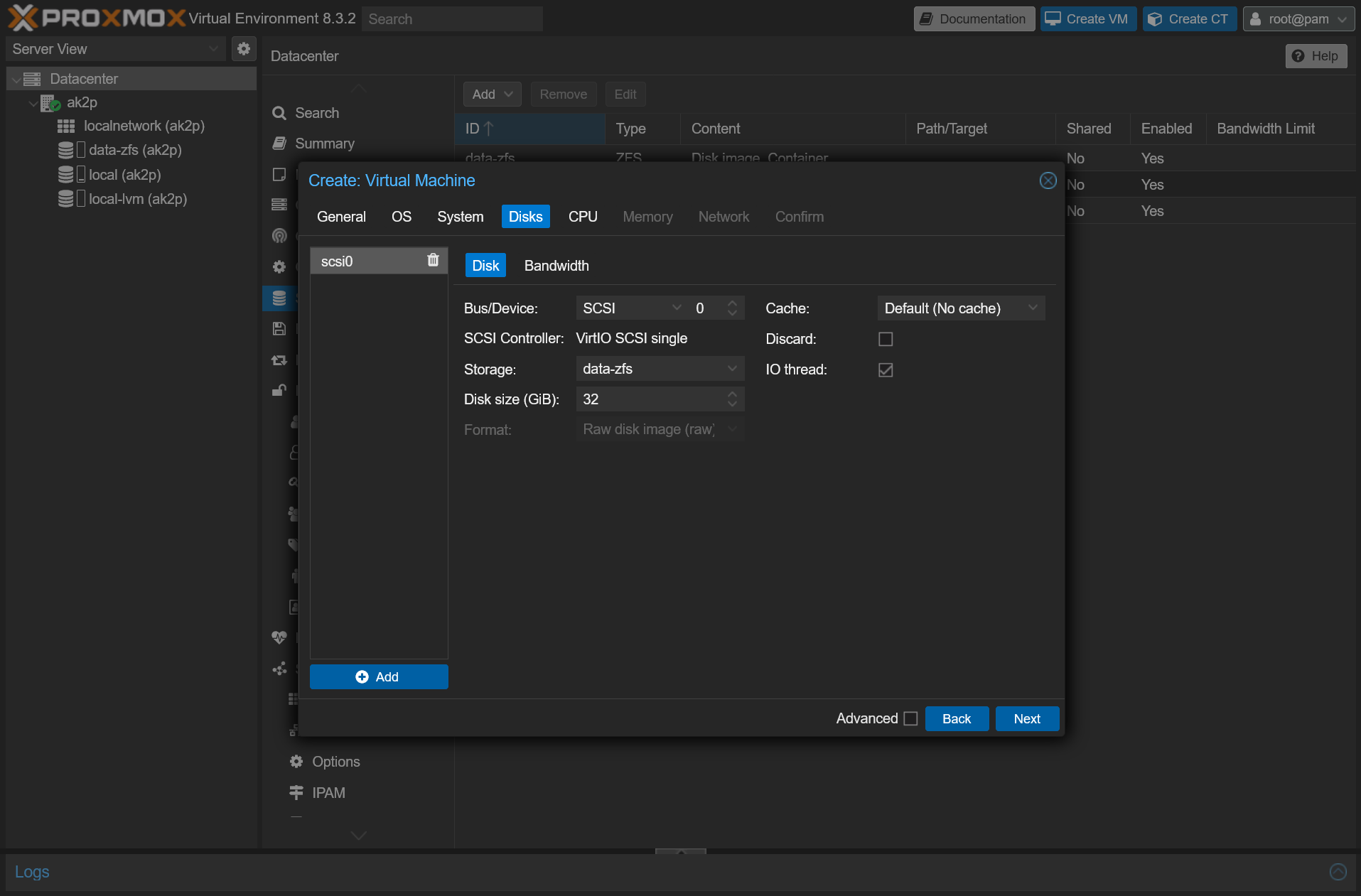The width and height of the screenshot is (1361, 896).
Task: Open Search in Datacenter side menu
Action: 317,113
